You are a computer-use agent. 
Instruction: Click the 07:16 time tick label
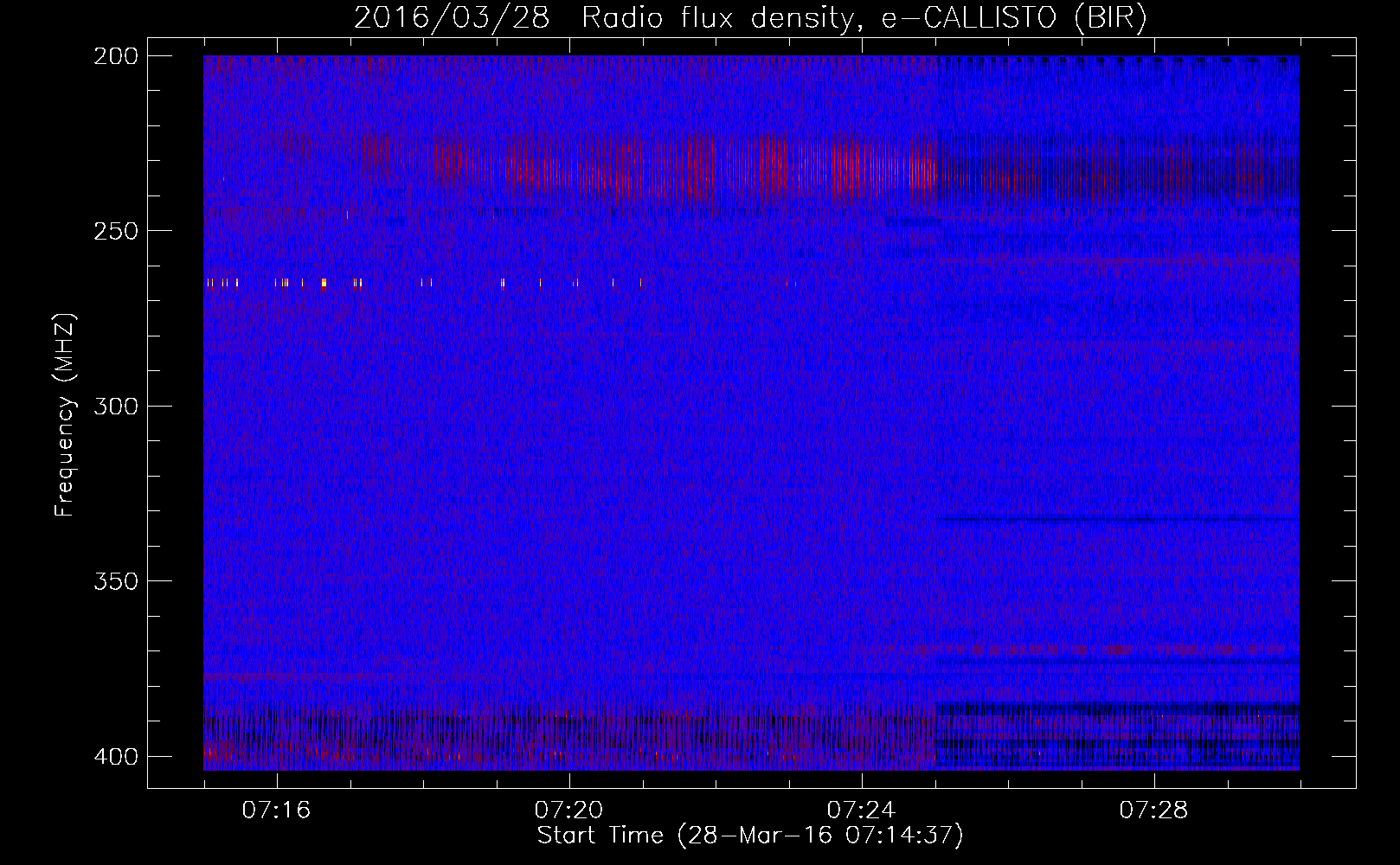click(276, 811)
